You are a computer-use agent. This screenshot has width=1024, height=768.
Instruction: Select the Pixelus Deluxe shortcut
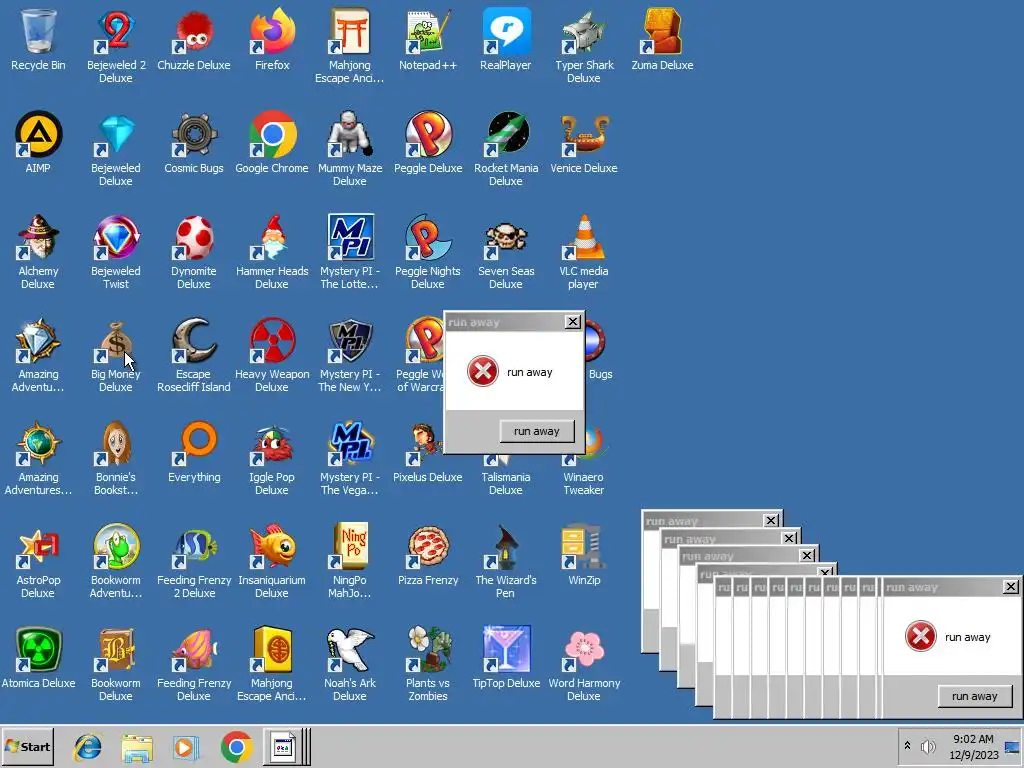(424, 444)
